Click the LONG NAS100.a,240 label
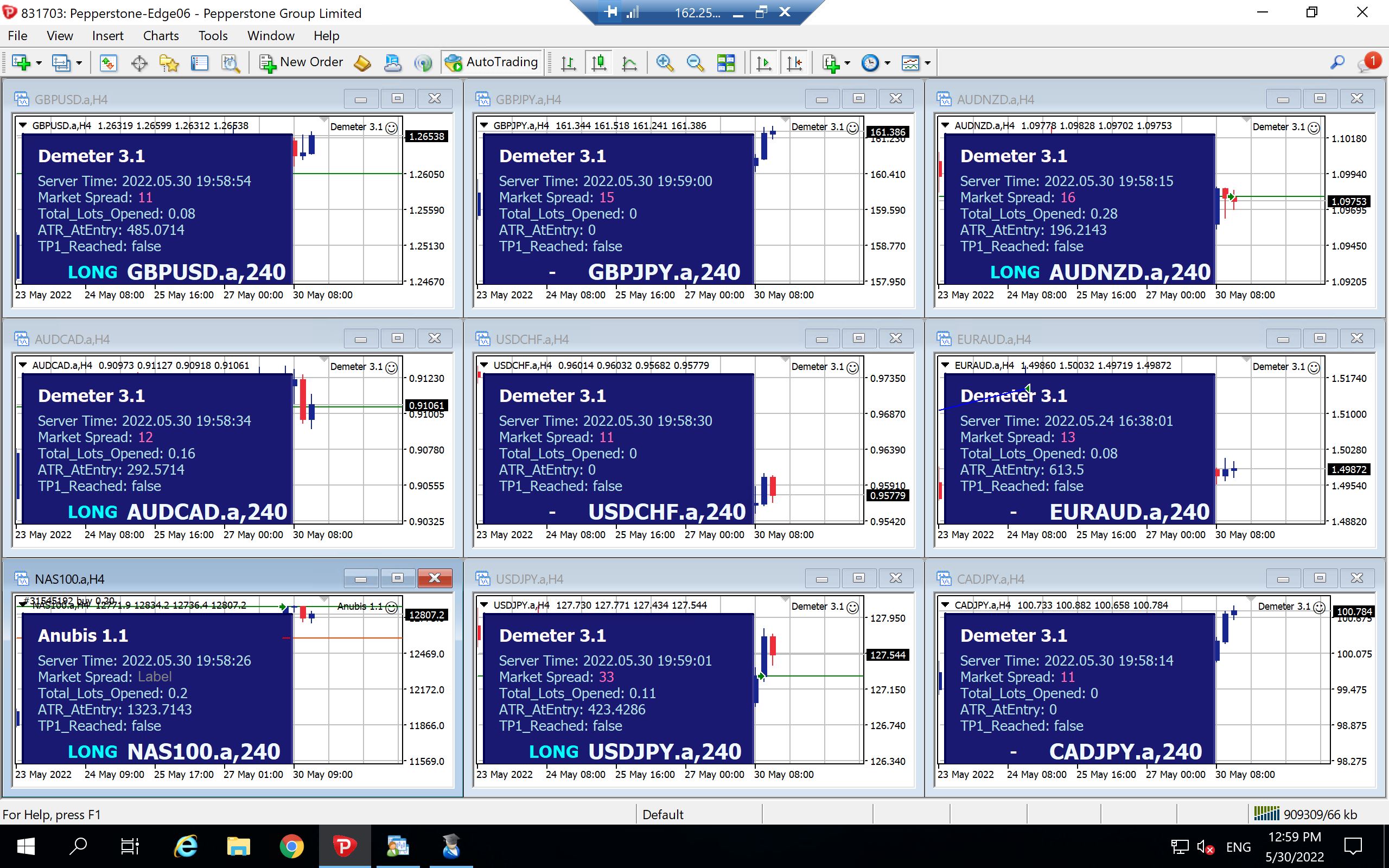Image resolution: width=1389 pixels, height=868 pixels. pyautogui.click(x=174, y=751)
